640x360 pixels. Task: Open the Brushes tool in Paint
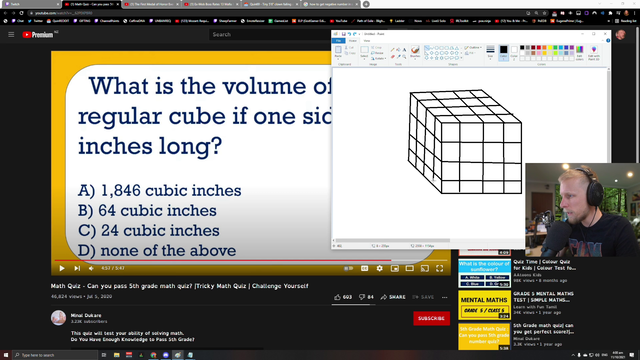click(415, 52)
